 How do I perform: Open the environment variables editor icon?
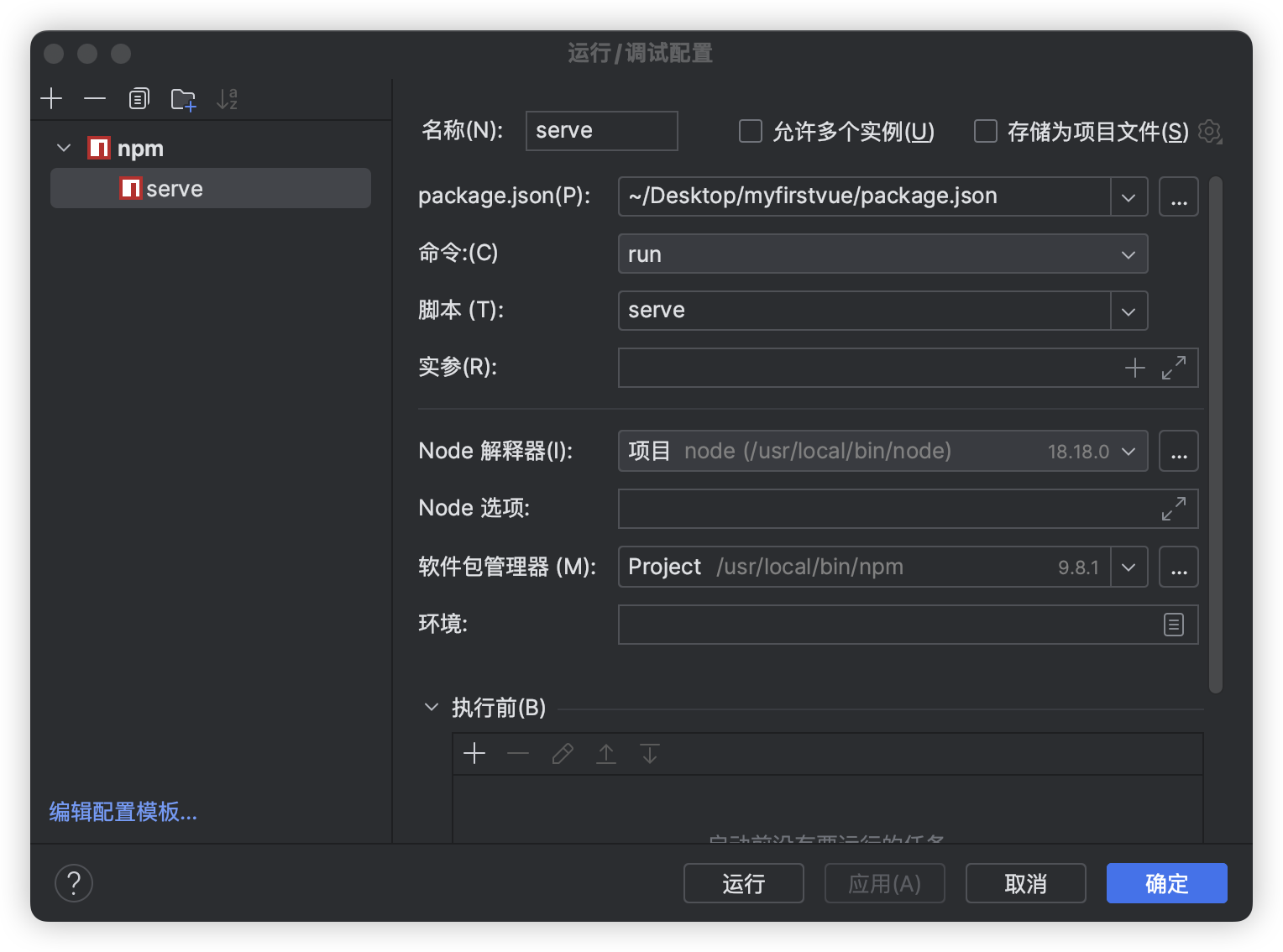click(1173, 625)
